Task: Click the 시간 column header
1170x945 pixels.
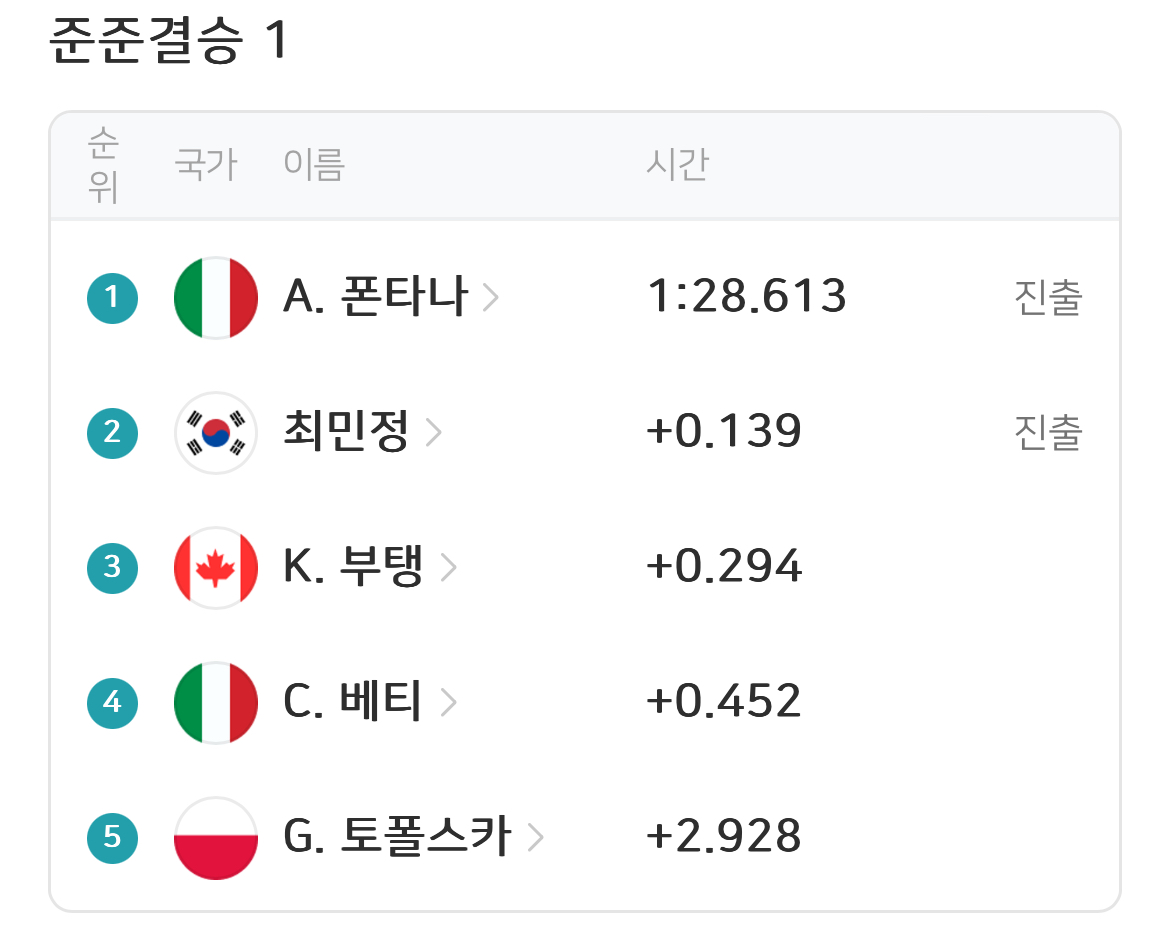Action: tap(677, 164)
